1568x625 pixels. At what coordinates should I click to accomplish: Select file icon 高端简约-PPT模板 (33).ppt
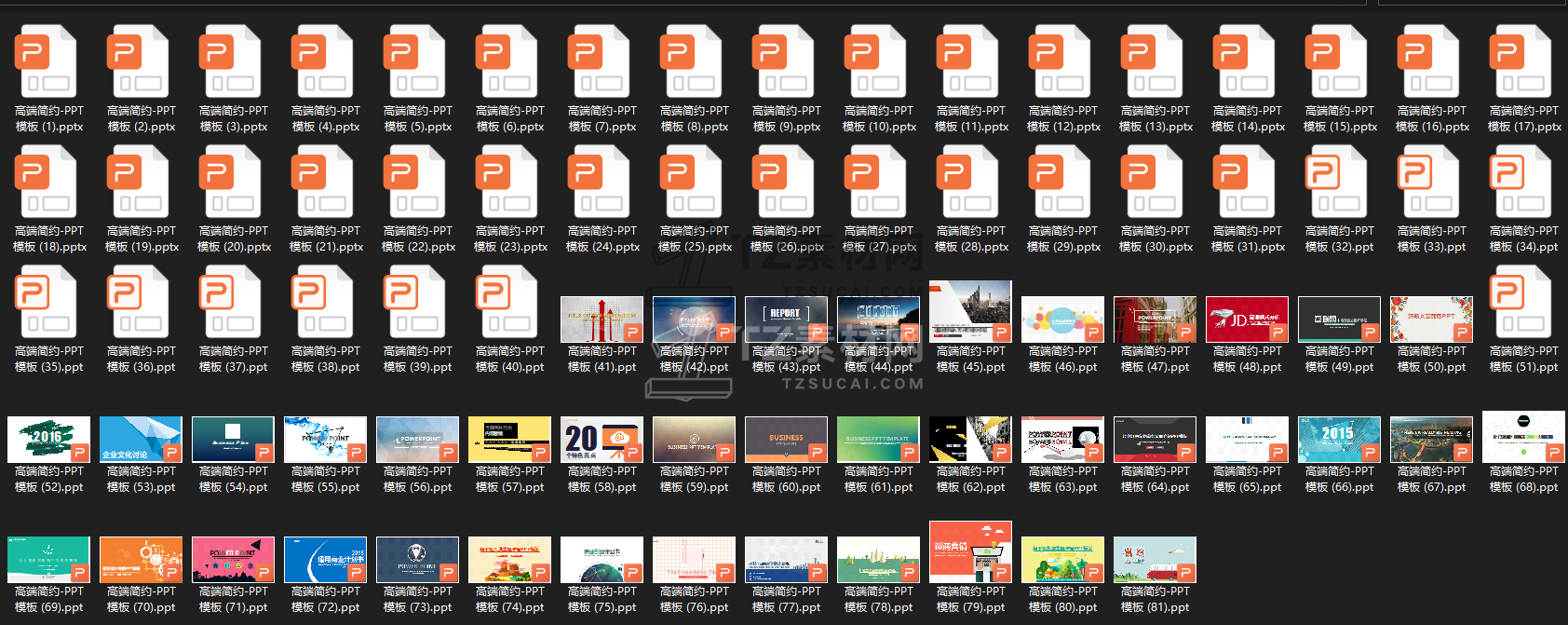(x=1427, y=182)
